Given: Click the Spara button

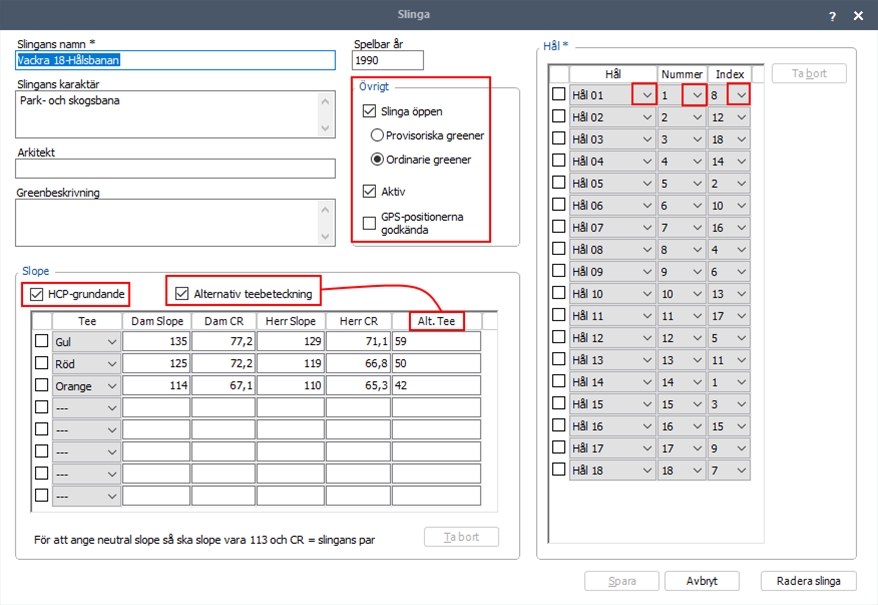Looking at the screenshot, I should (x=622, y=581).
